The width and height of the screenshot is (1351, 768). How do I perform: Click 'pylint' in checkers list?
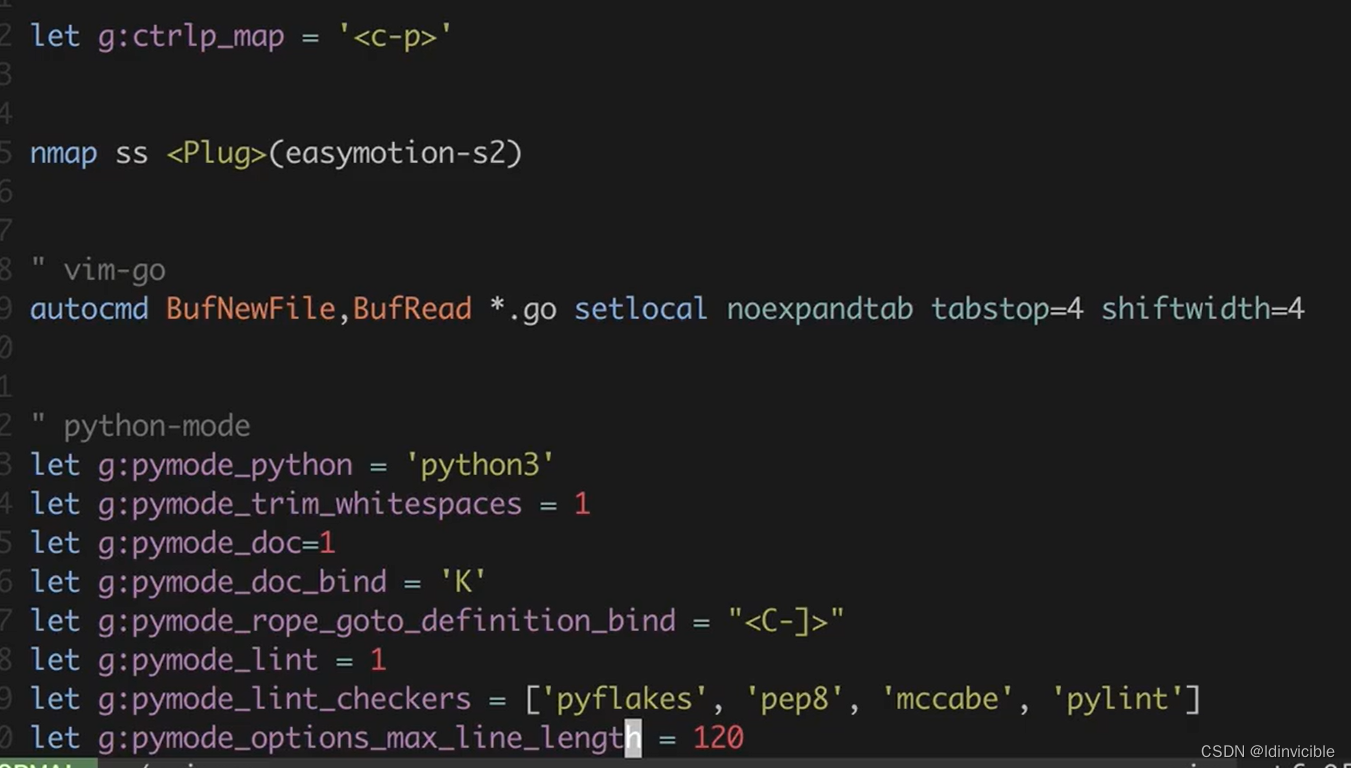pyautogui.click(x=1118, y=699)
